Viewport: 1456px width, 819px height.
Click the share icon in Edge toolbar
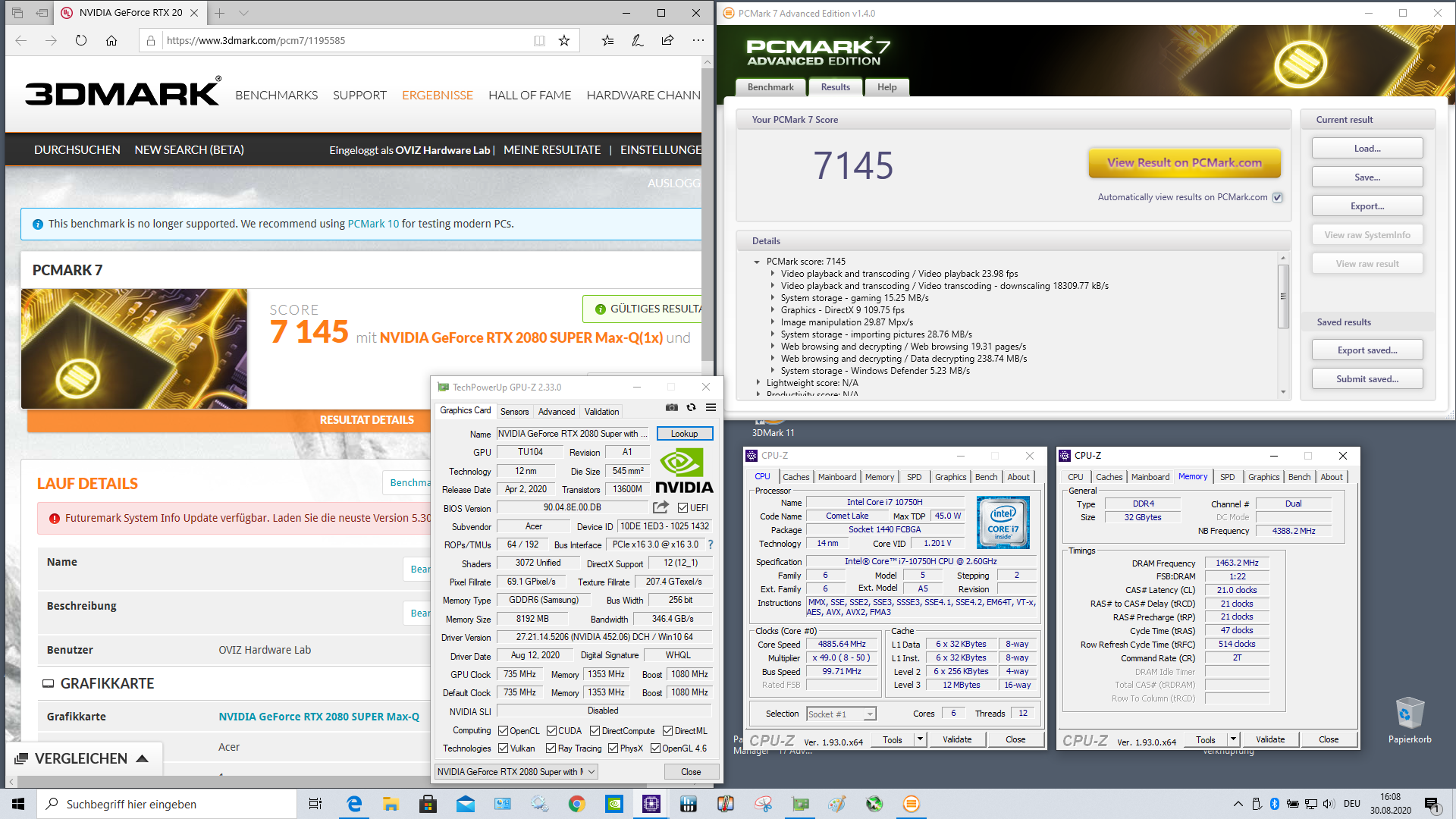[x=667, y=40]
